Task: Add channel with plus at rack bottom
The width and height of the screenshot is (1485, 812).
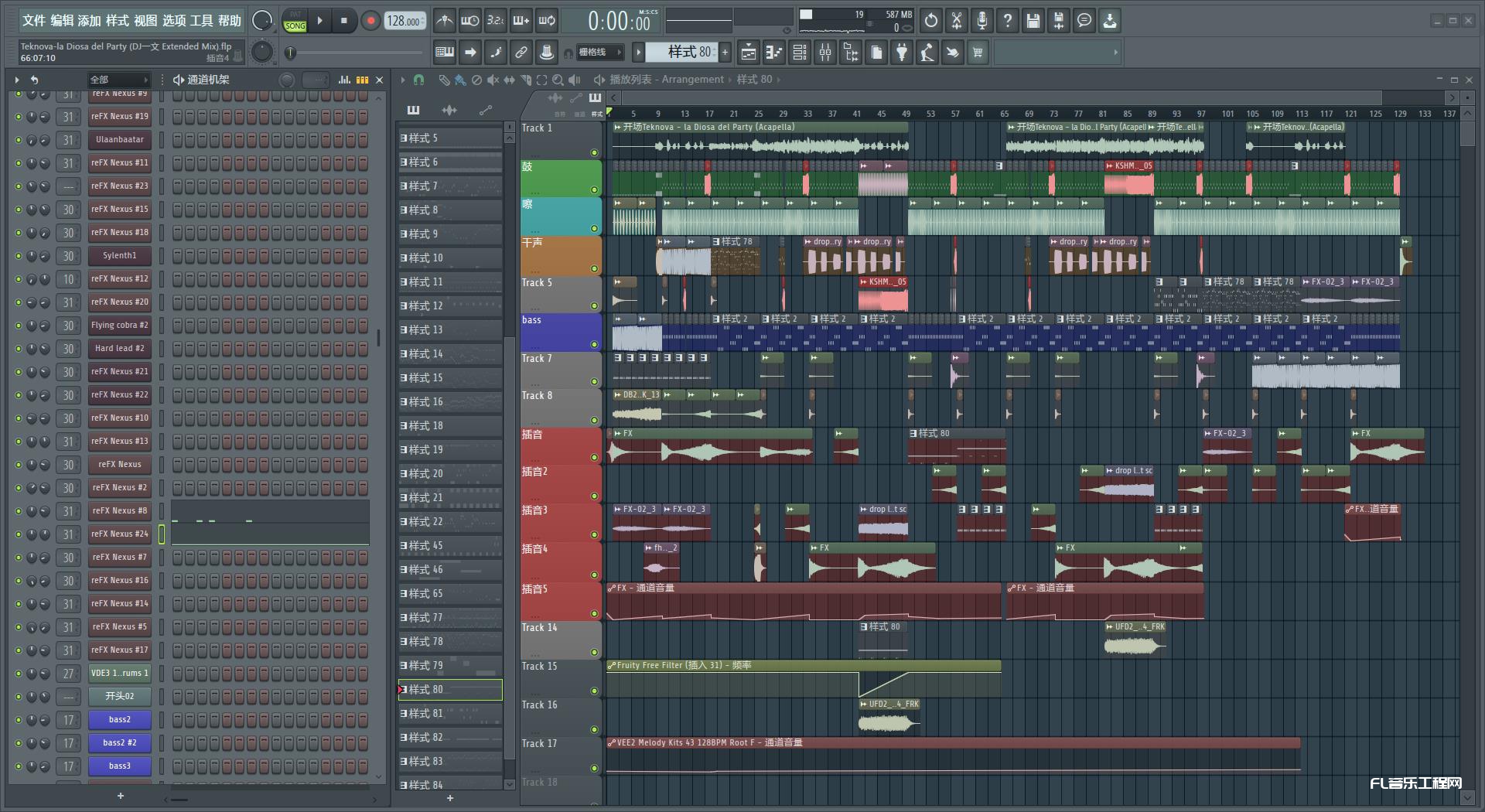Action: point(121,796)
